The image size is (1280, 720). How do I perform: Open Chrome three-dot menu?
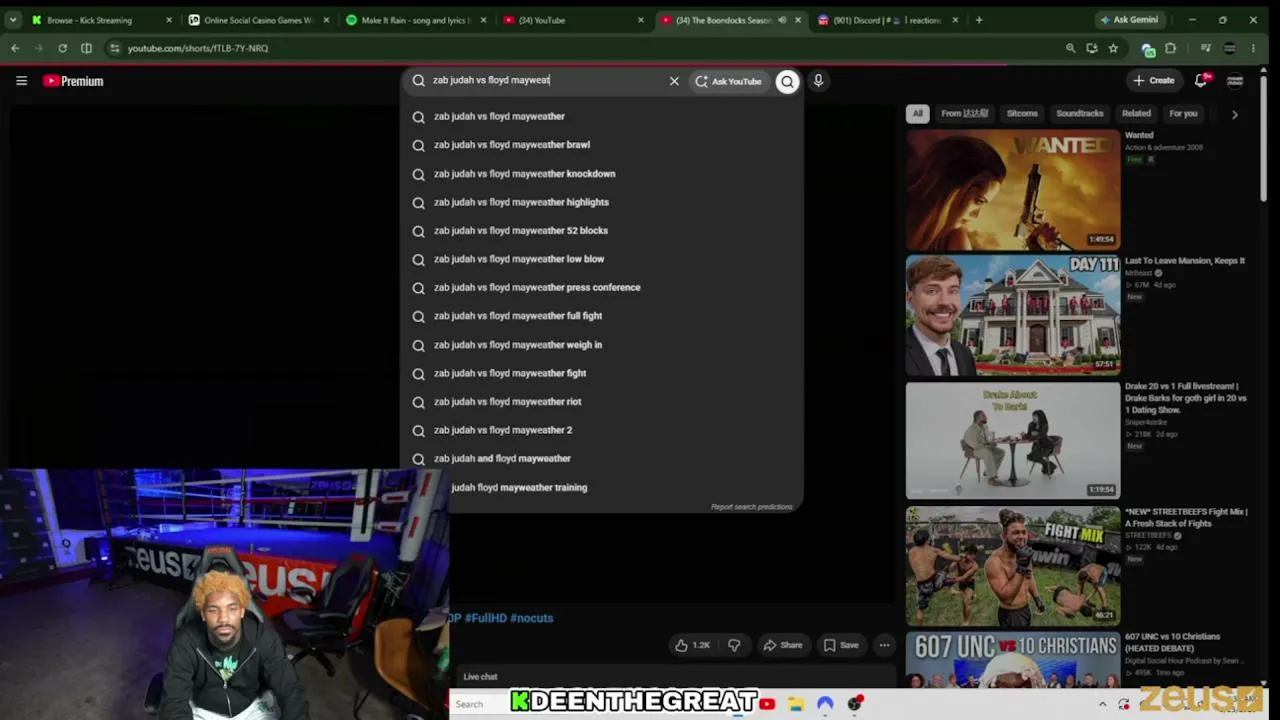click(1253, 48)
